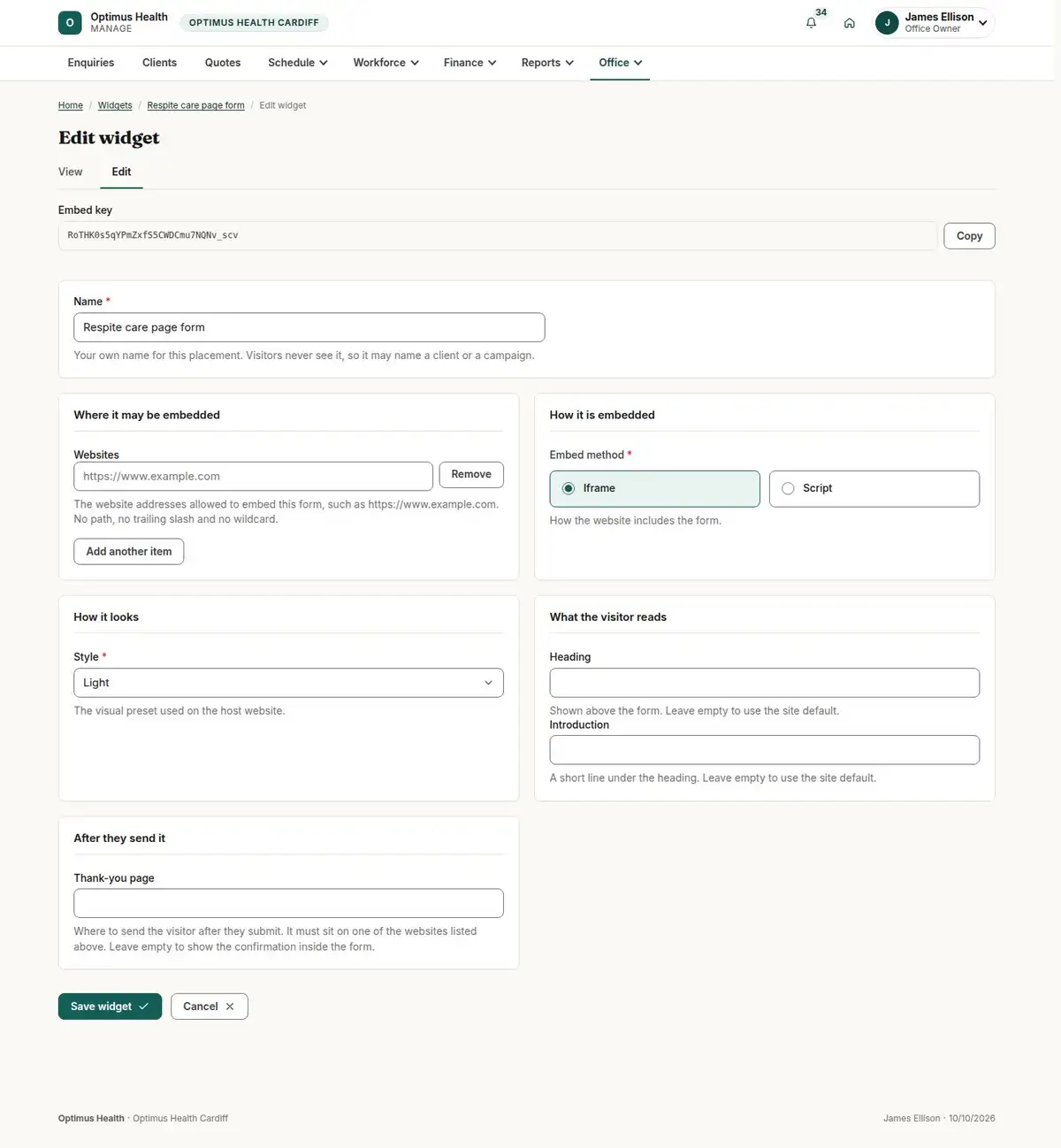
Task: Switch to the View tab
Action: click(71, 172)
